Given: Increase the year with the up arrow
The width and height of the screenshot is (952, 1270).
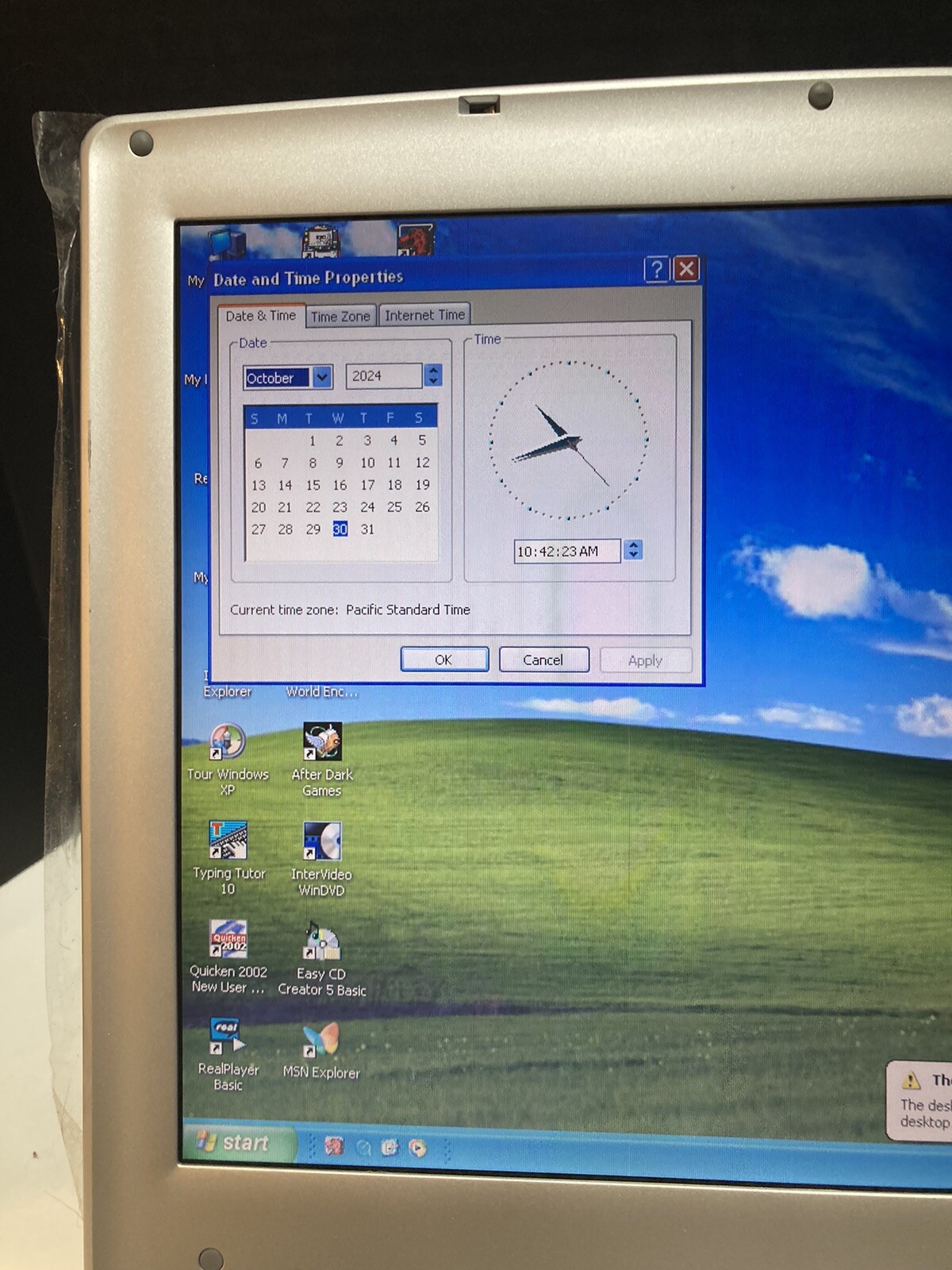Looking at the screenshot, I should point(433,370).
